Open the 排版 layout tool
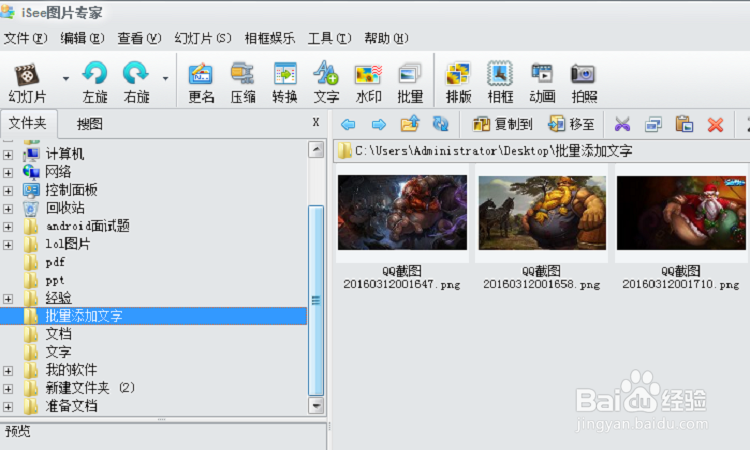This screenshot has height=450, width=750. [x=458, y=82]
